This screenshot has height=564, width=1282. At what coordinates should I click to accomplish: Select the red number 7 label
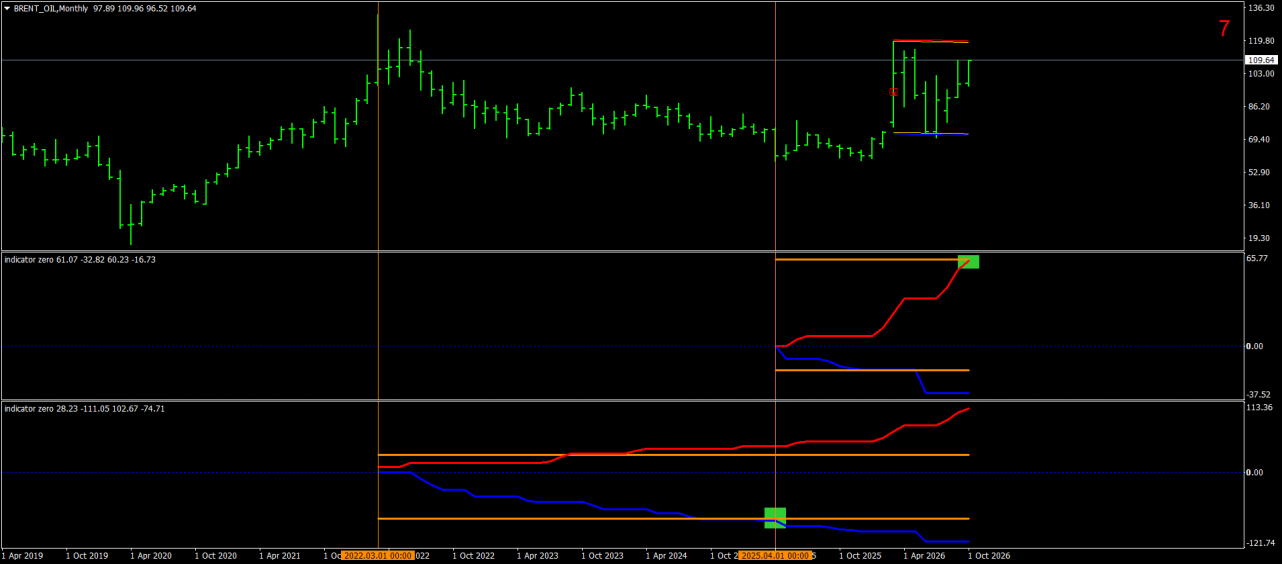click(1224, 29)
